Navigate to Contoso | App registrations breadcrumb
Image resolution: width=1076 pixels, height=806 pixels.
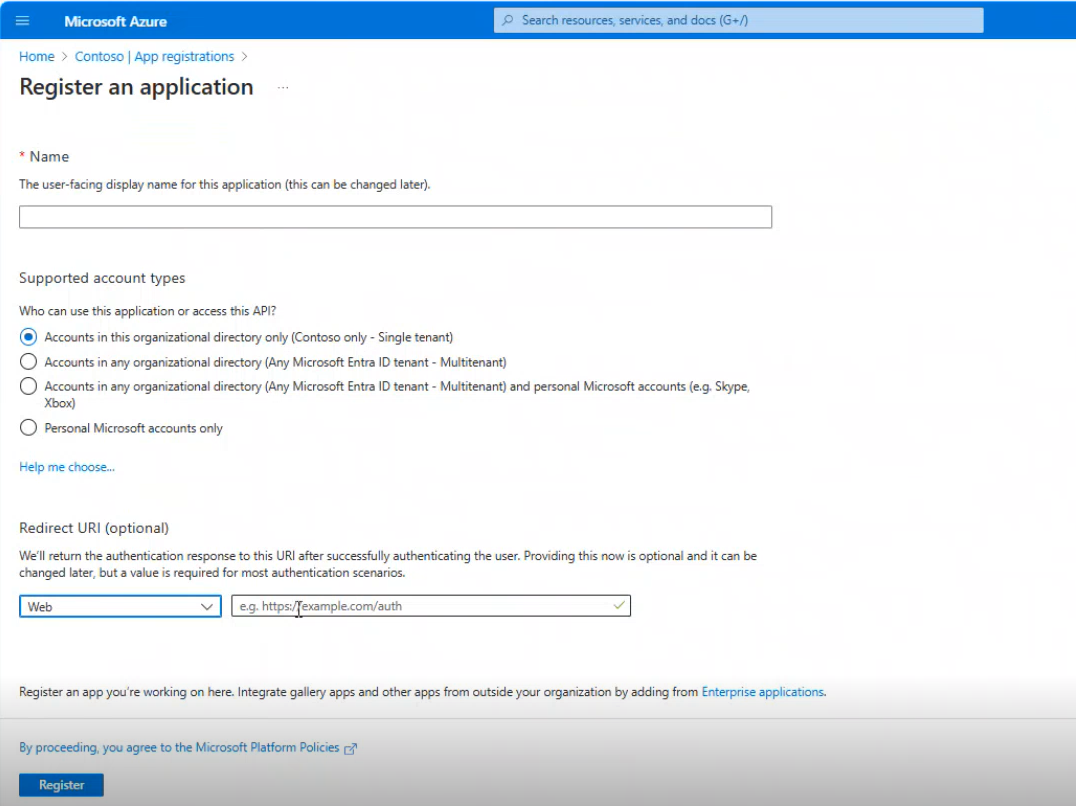click(154, 57)
